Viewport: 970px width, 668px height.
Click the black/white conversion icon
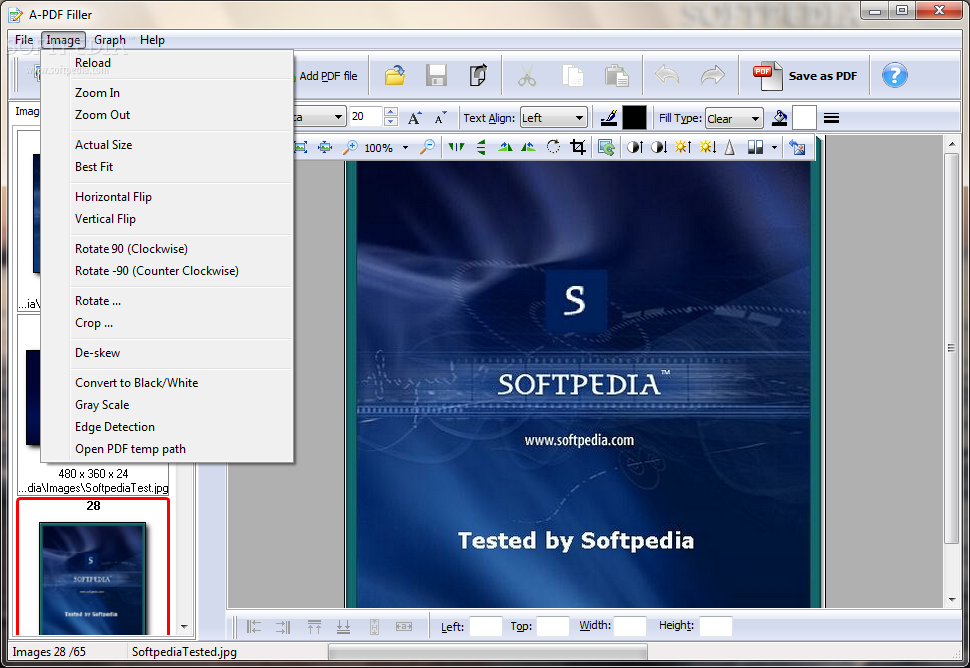pos(755,147)
